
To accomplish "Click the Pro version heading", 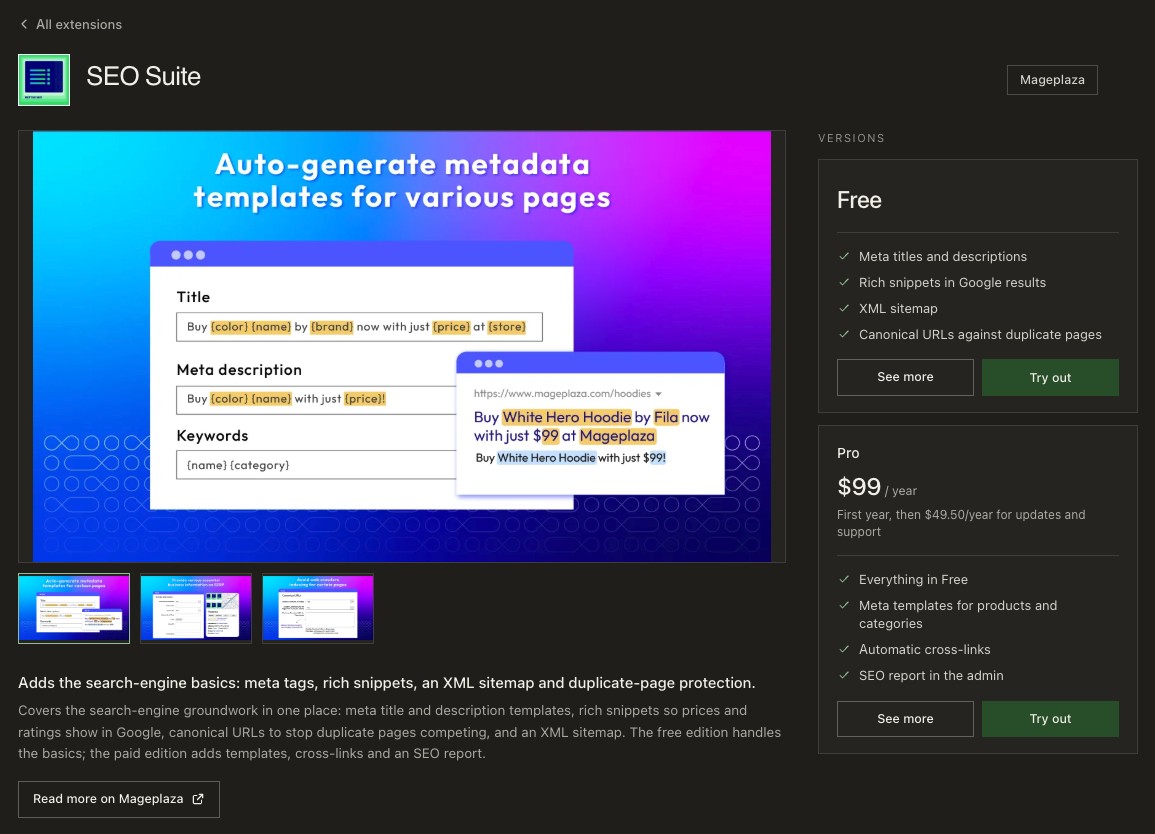I will tap(848, 453).
